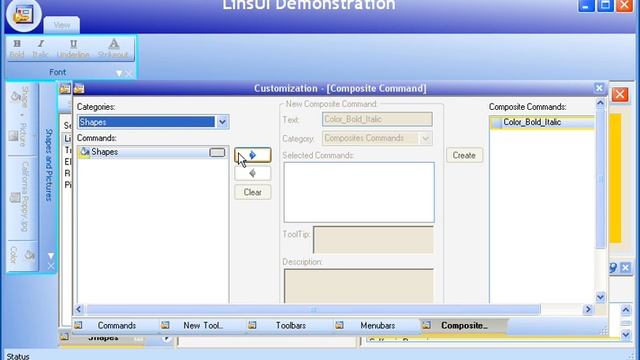The image size is (640, 360).
Task: Expand the Categories dropdown arrow
Action: point(222,122)
